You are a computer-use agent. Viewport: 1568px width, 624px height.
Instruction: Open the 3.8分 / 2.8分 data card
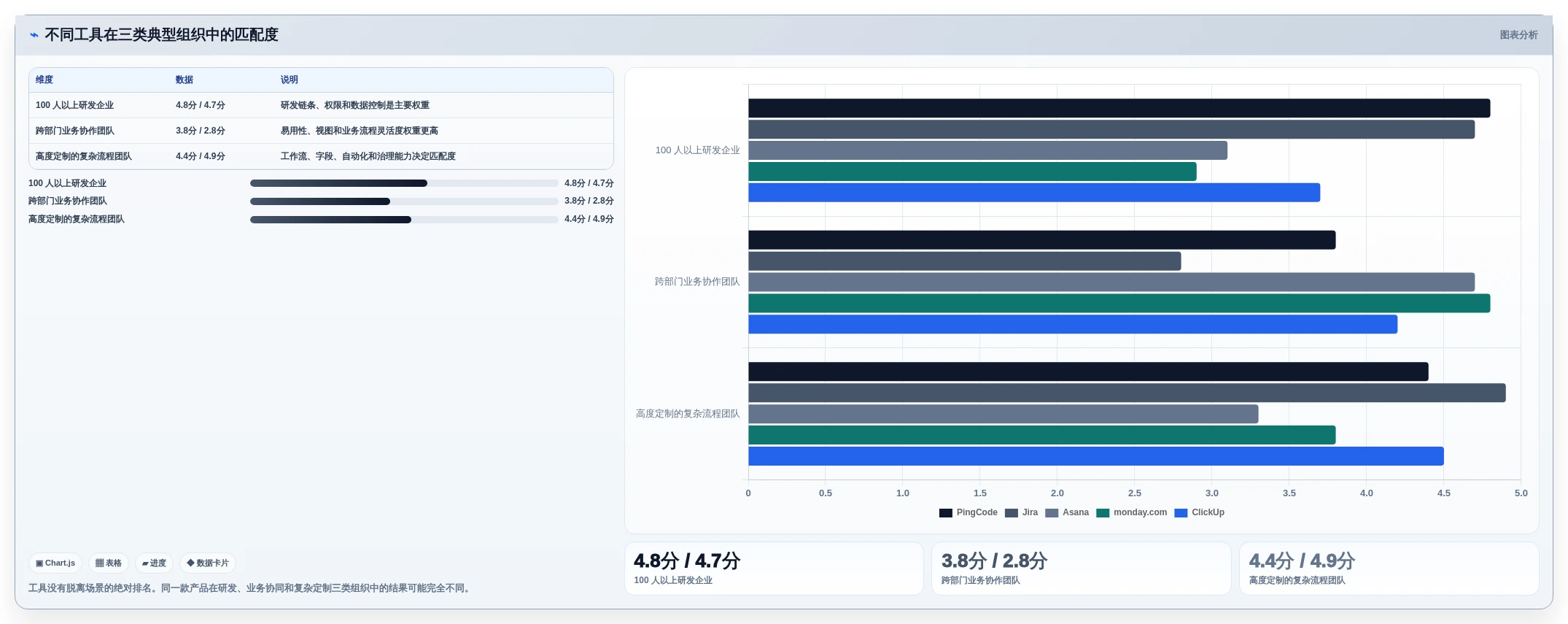pyautogui.click(x=1082, y=569)
